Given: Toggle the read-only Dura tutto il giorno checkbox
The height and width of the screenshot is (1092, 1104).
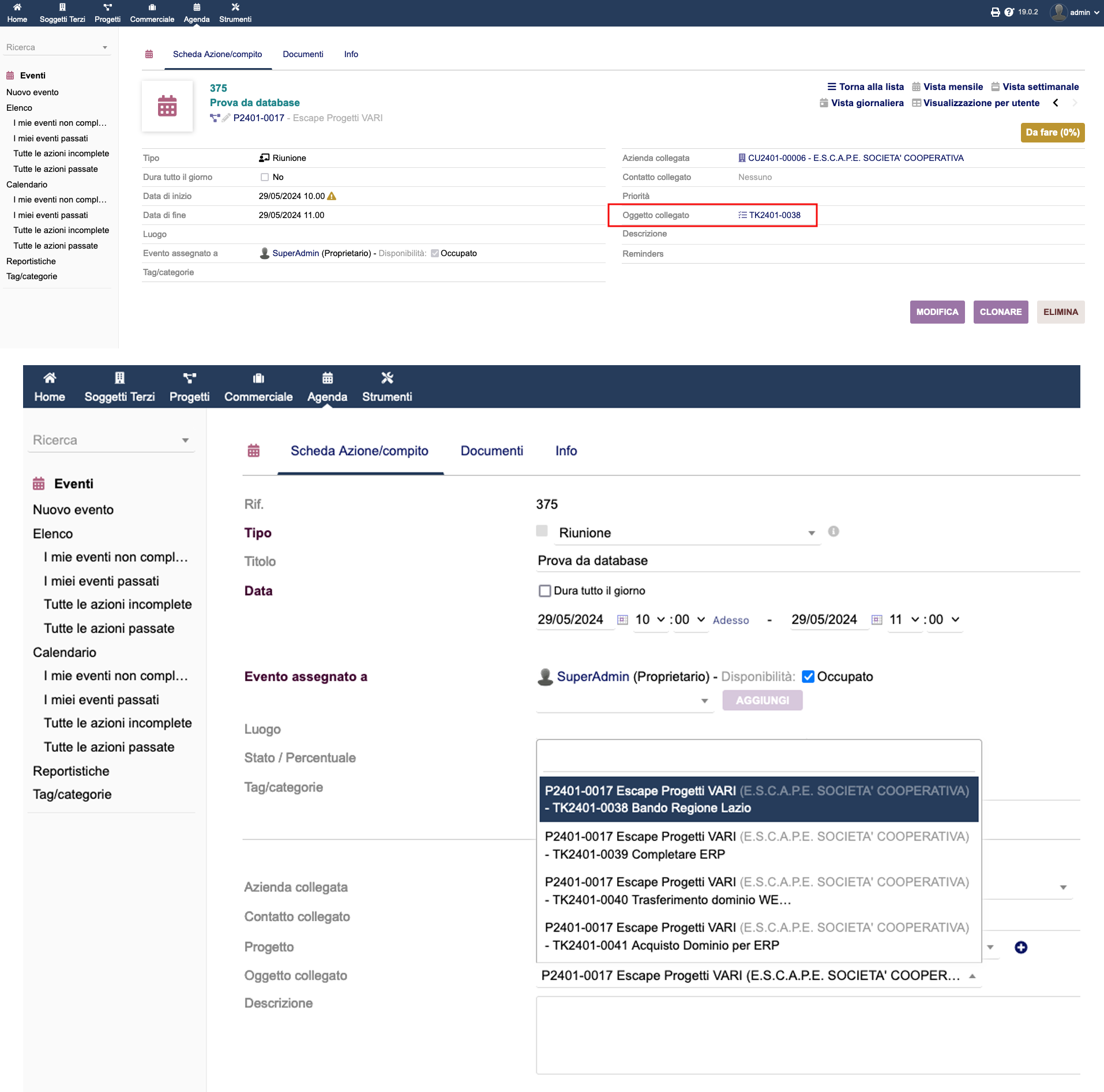Looking at the screenshot, I should [x=265, y=177].
